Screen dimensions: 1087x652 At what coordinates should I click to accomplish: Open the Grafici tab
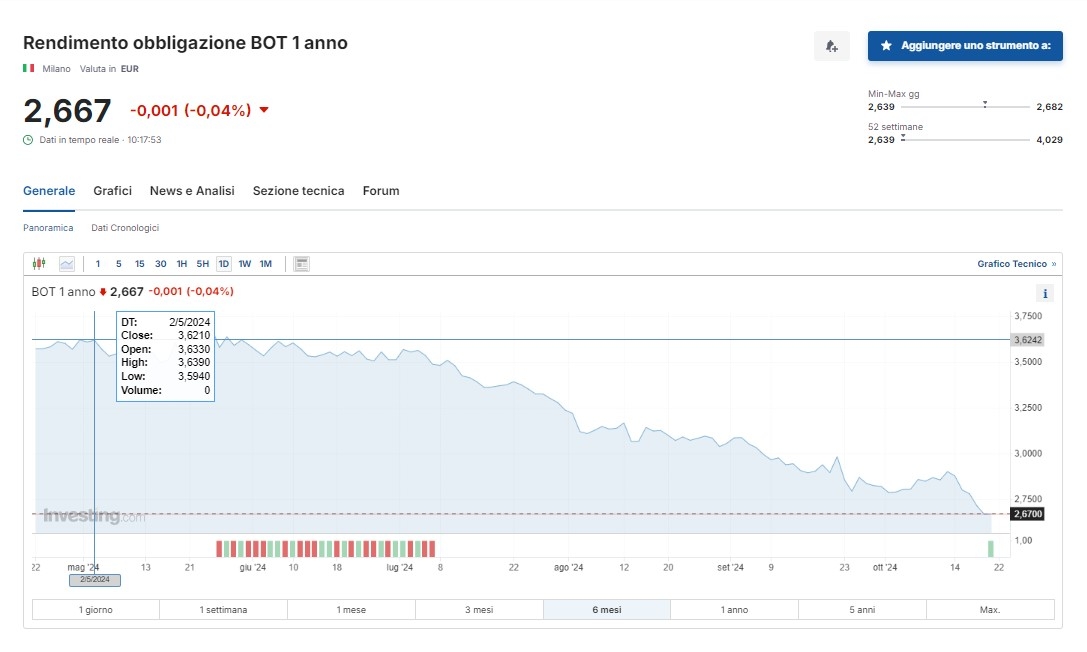113,191
